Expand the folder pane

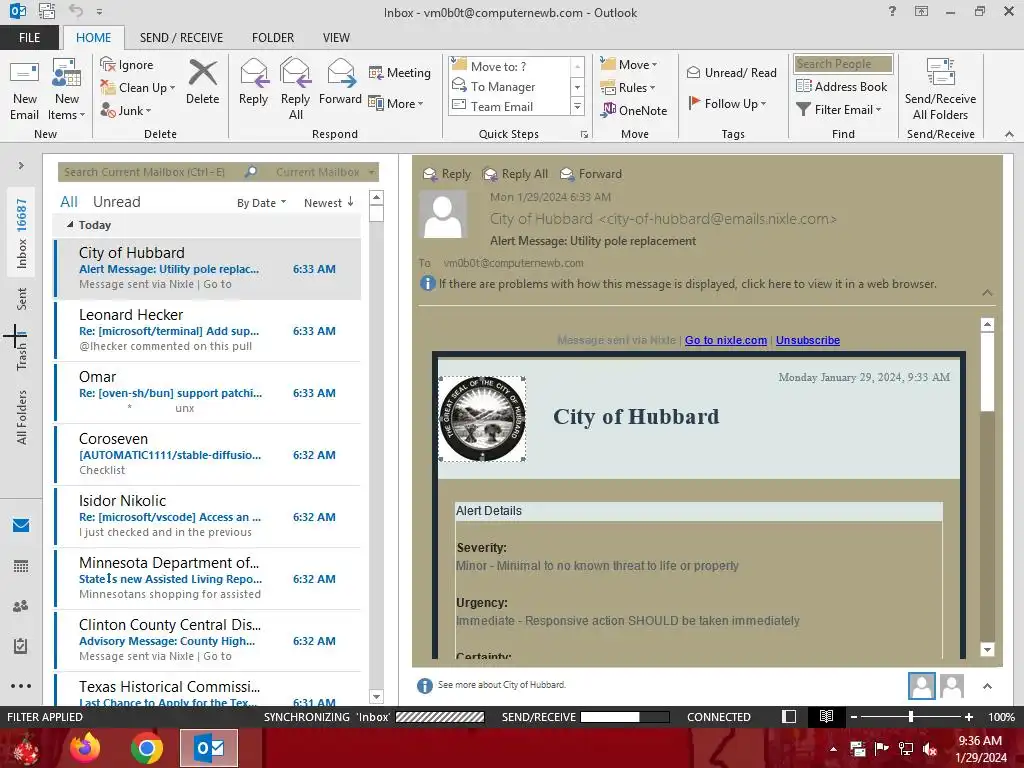point(21,166)
